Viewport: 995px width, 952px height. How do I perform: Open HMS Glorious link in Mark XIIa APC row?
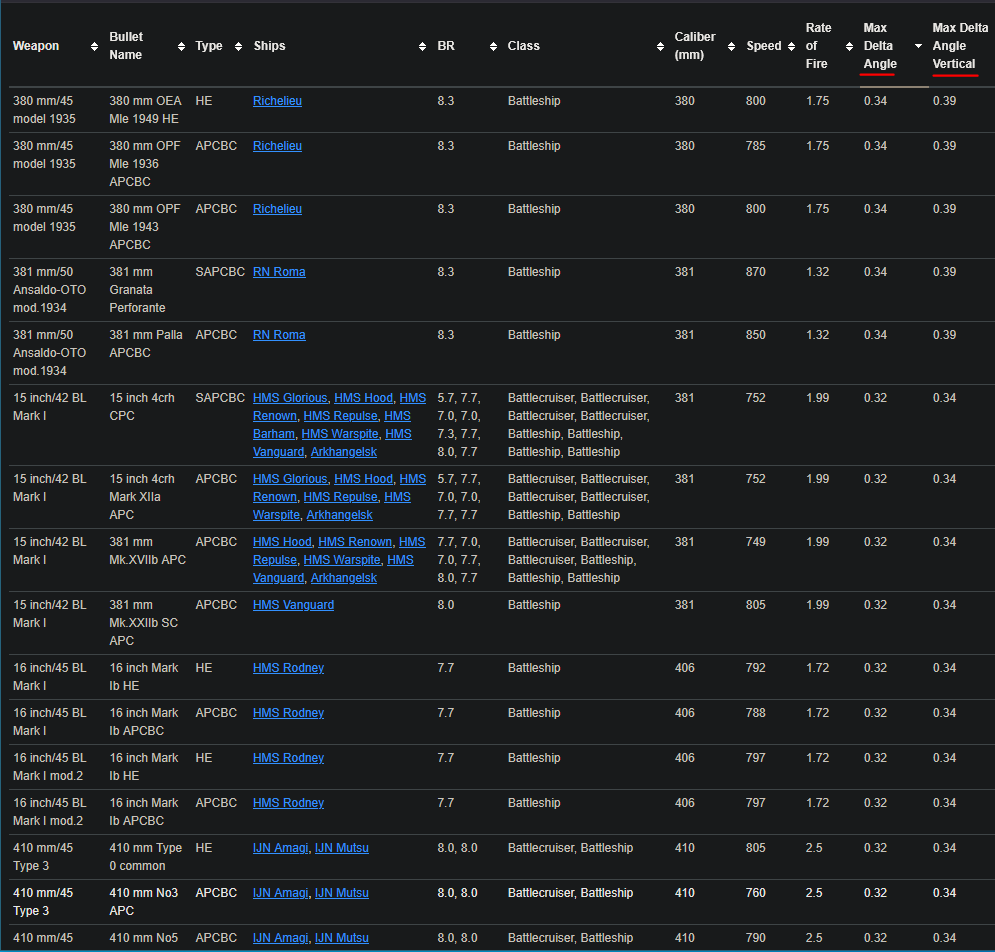pos(290,479)
